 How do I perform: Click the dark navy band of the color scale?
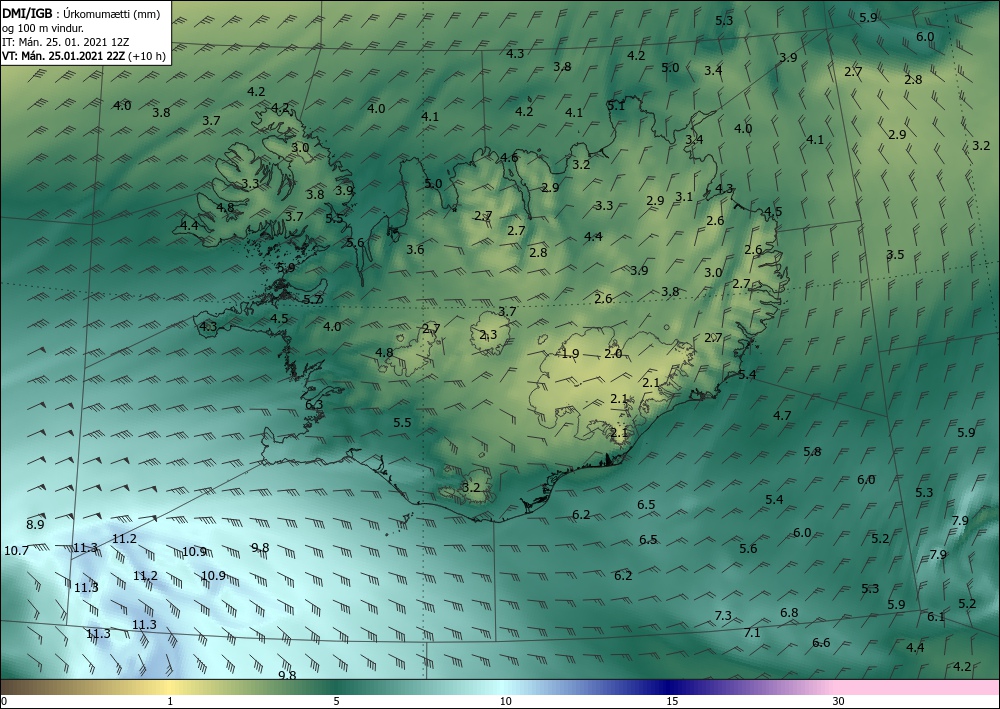(x=670, y=687)
